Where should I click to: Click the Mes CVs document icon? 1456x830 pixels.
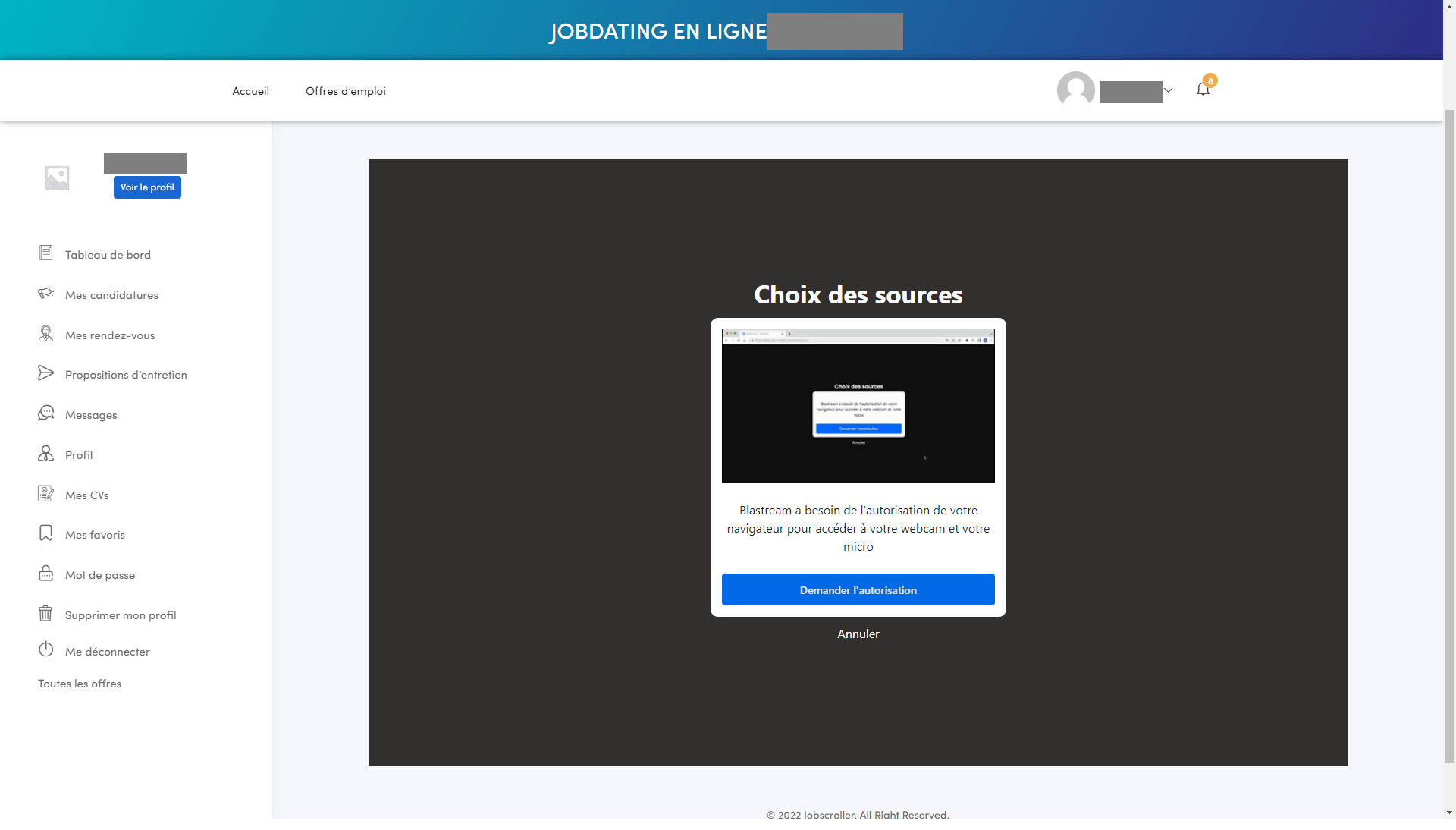45,494
